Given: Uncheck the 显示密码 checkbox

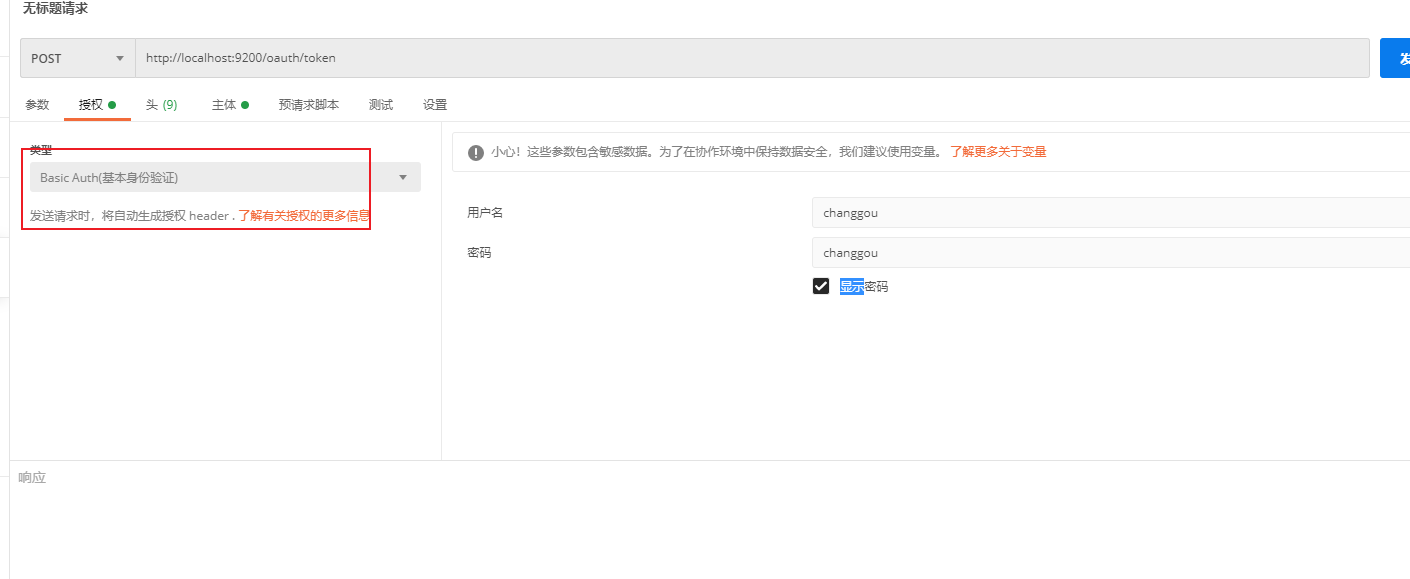Looking at the screenshot, I should coord(821,287).
